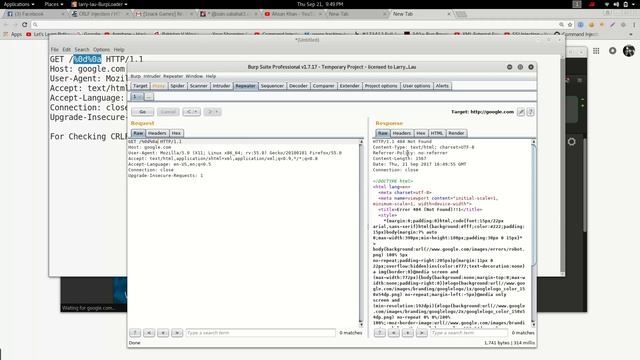The width and height of the screenshot is (640, 360).
Task: Select the Request Raw view tab
Action: (x=138, y=133)
